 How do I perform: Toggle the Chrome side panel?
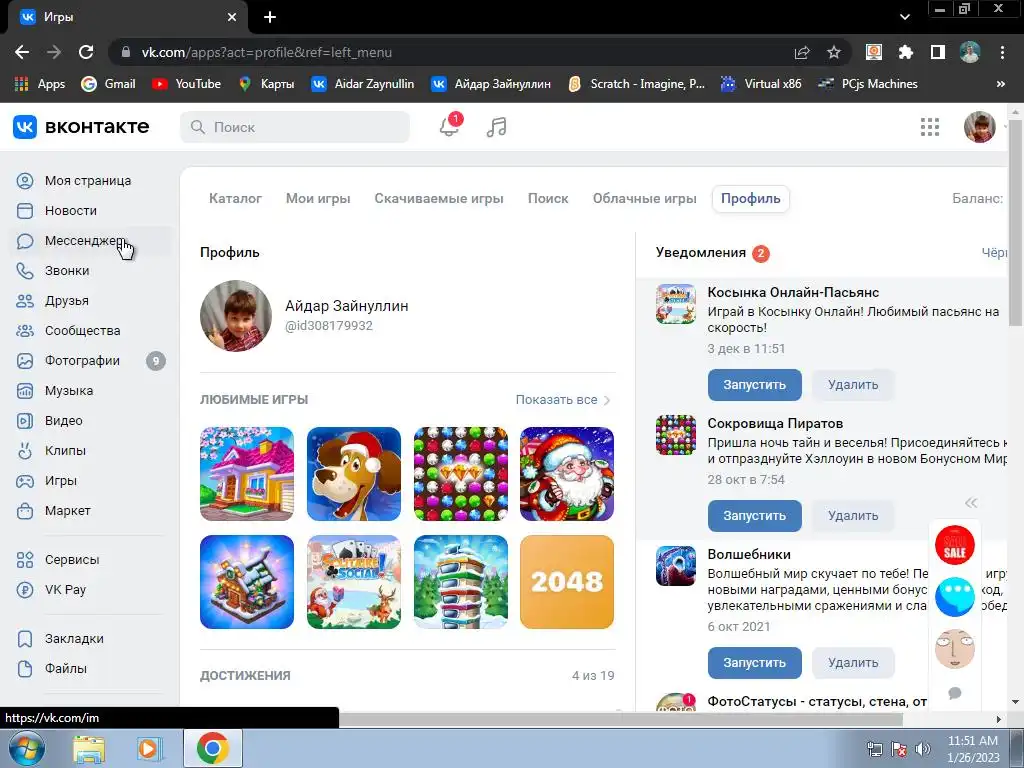pos(938,52)
